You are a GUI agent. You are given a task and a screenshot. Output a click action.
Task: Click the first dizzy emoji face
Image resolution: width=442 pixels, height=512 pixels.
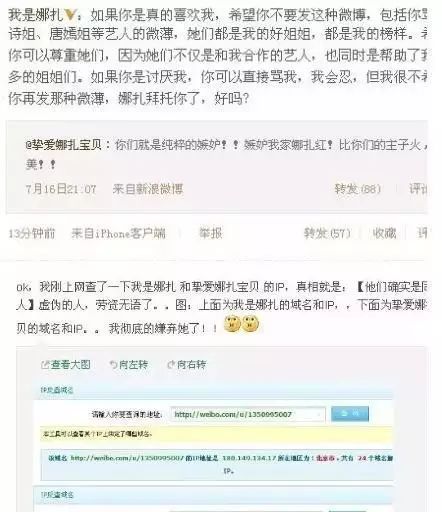(232, 324)
